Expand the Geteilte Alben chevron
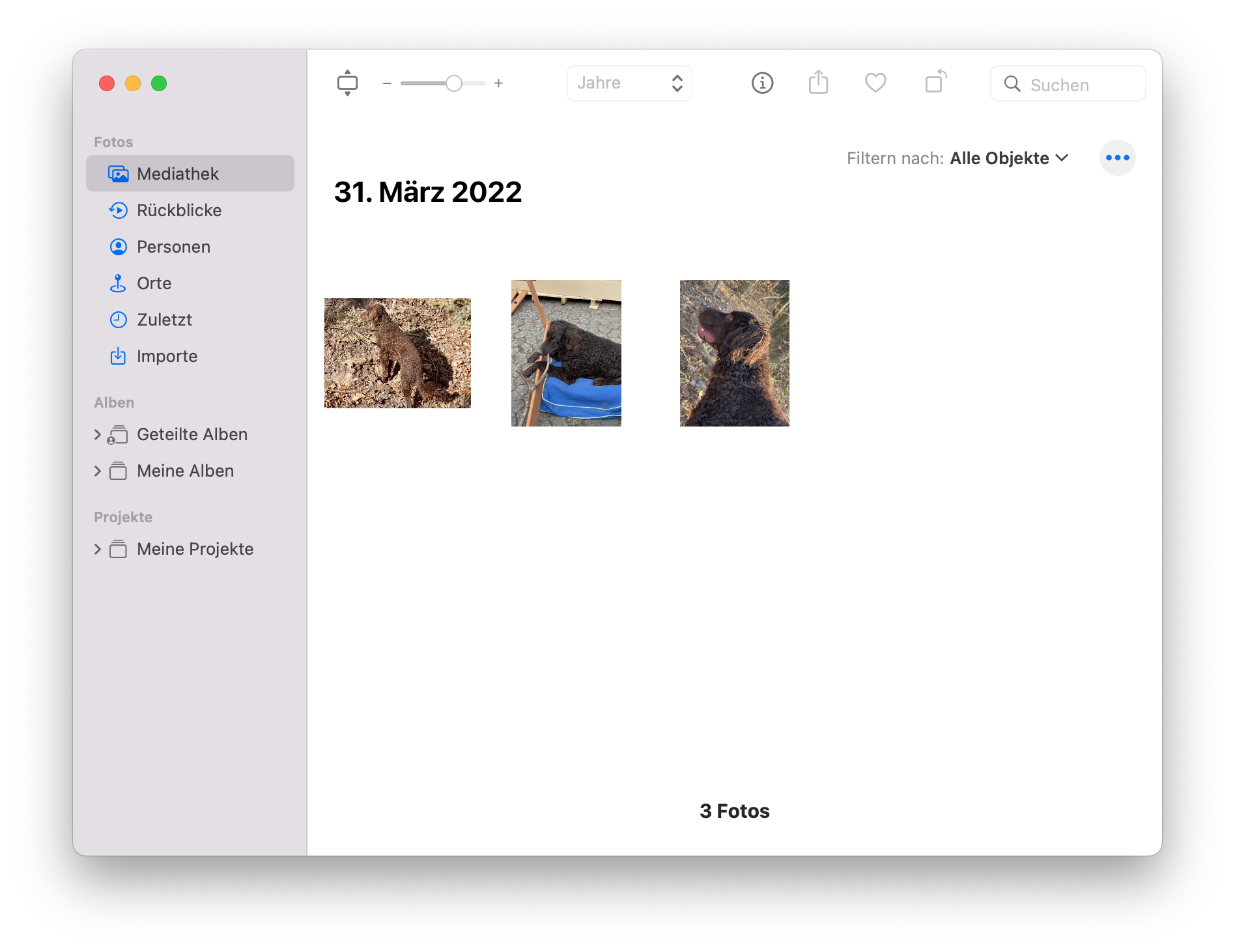 click(x=98, y=434)
